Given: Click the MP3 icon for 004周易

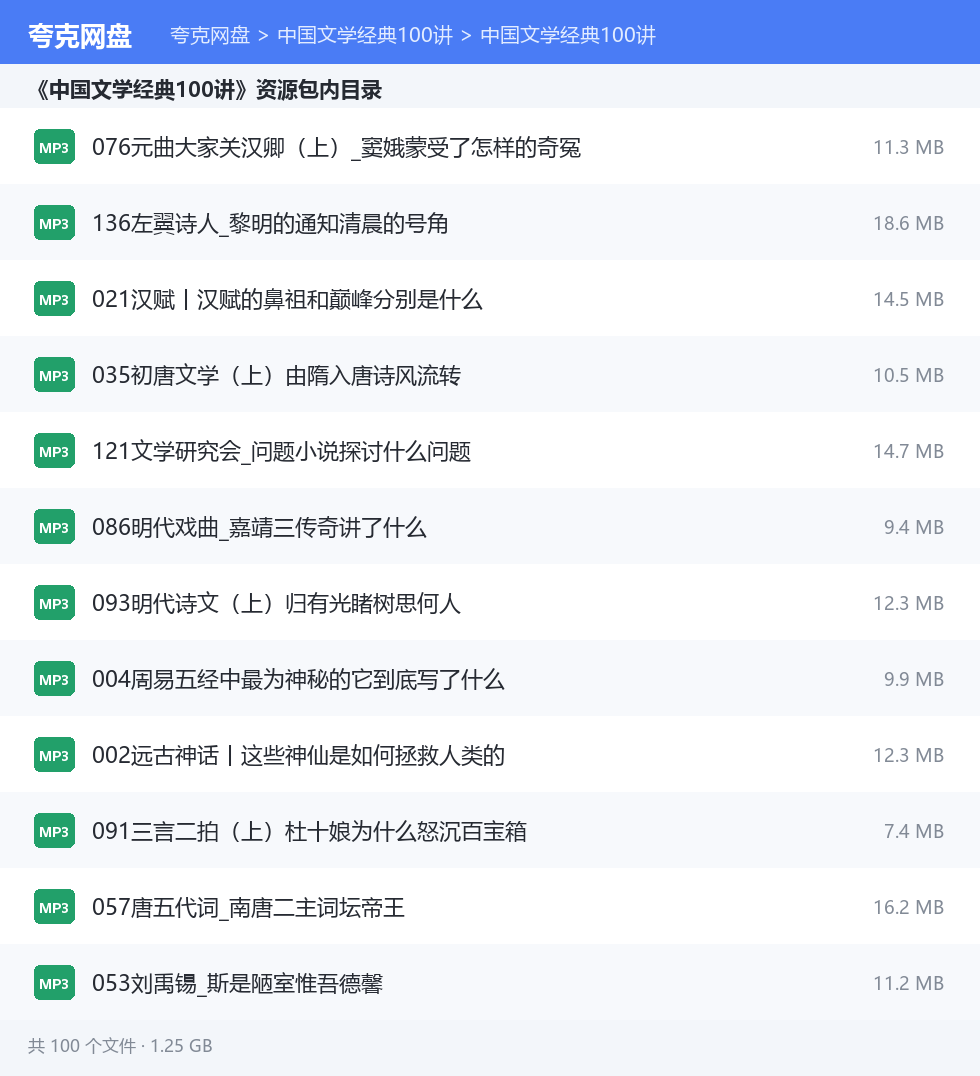Looking at the screenshot, I should tap(54, 679).
